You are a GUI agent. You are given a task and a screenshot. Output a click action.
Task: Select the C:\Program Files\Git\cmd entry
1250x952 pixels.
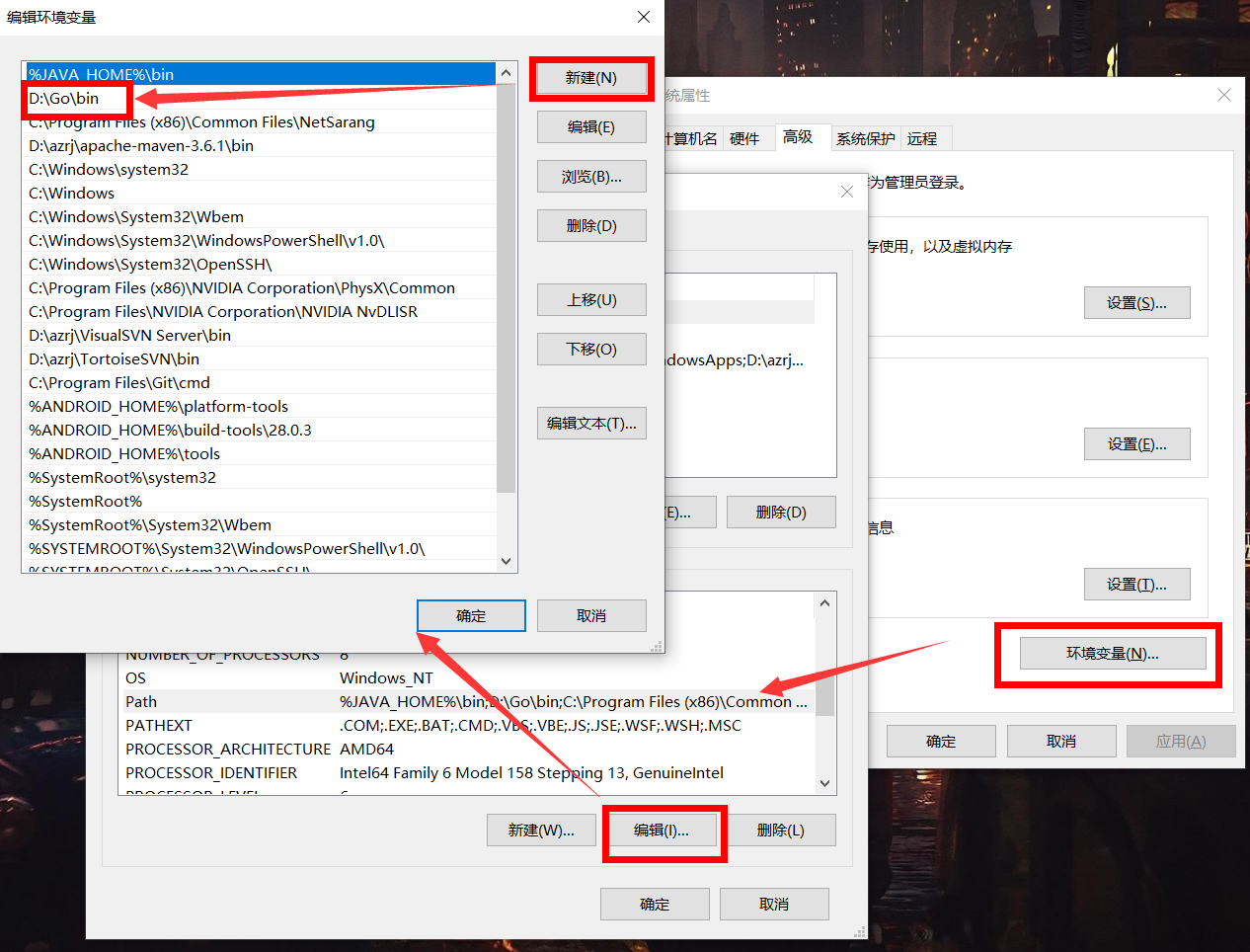[x=119, y=383]
